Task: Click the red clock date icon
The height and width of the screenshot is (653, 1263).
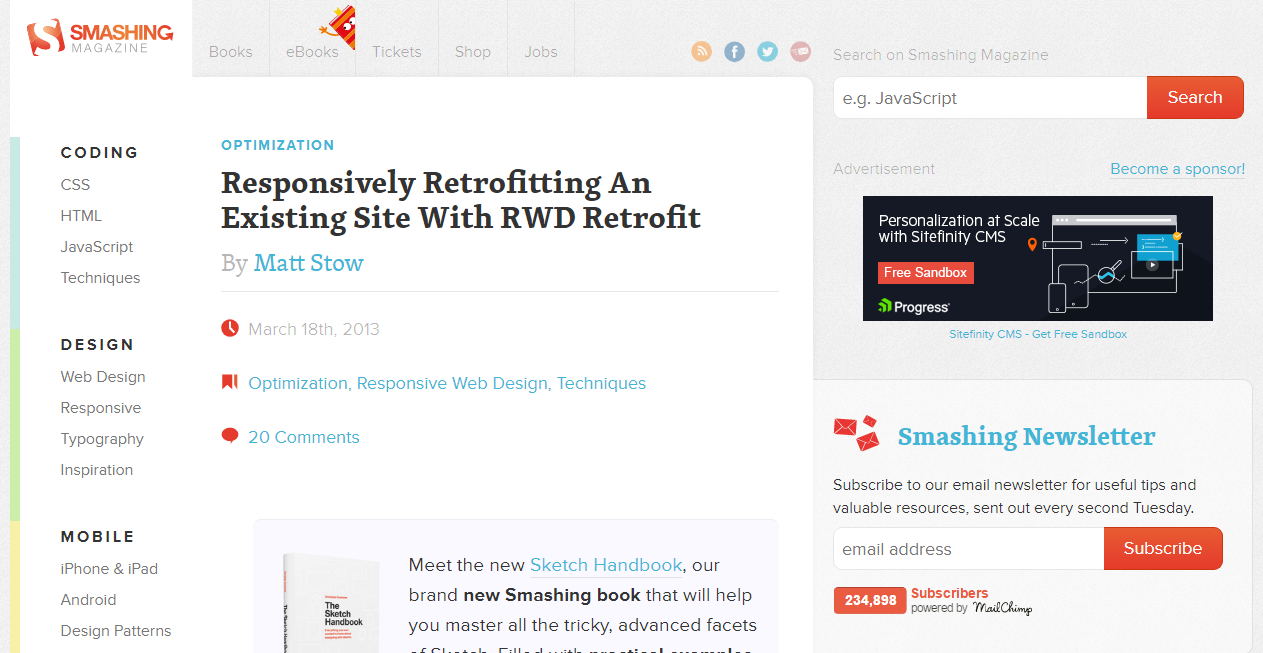Action: [230, 328]
